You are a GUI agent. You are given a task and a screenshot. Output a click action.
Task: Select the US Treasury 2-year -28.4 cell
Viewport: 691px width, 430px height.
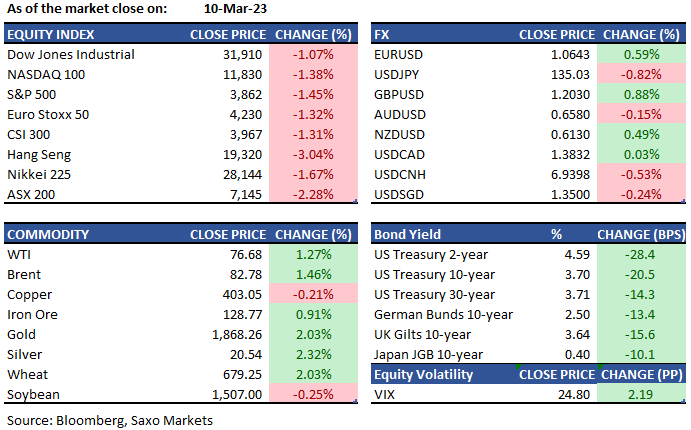[642, 254]
